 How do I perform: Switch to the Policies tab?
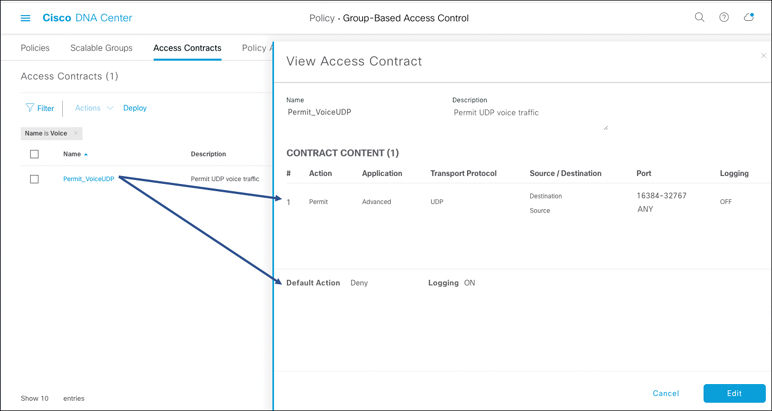[x=35, y=48]
